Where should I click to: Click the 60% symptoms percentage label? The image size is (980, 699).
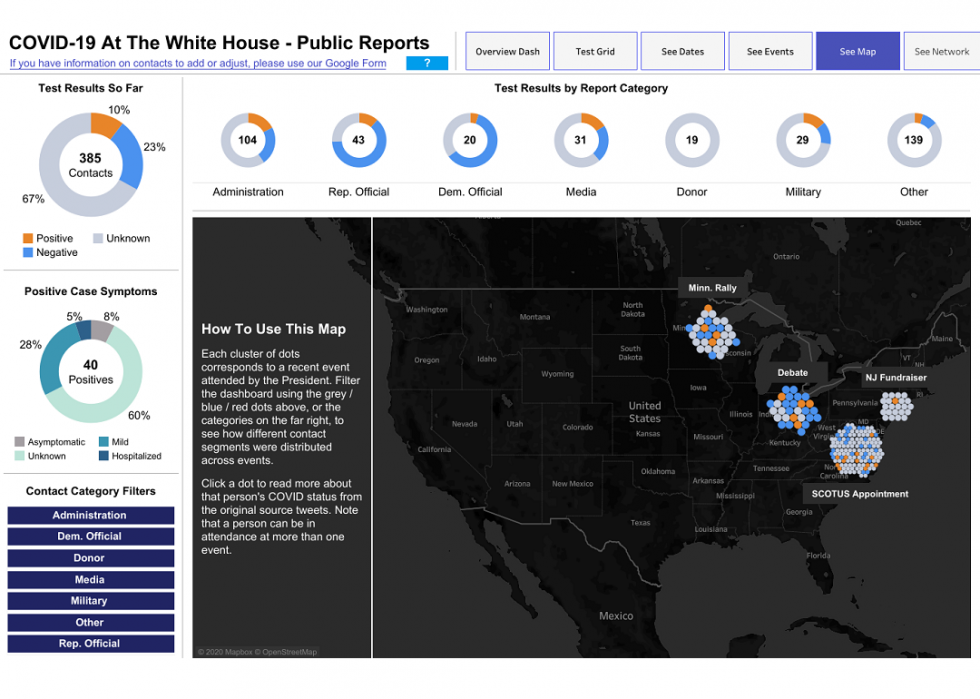point(139,416)
